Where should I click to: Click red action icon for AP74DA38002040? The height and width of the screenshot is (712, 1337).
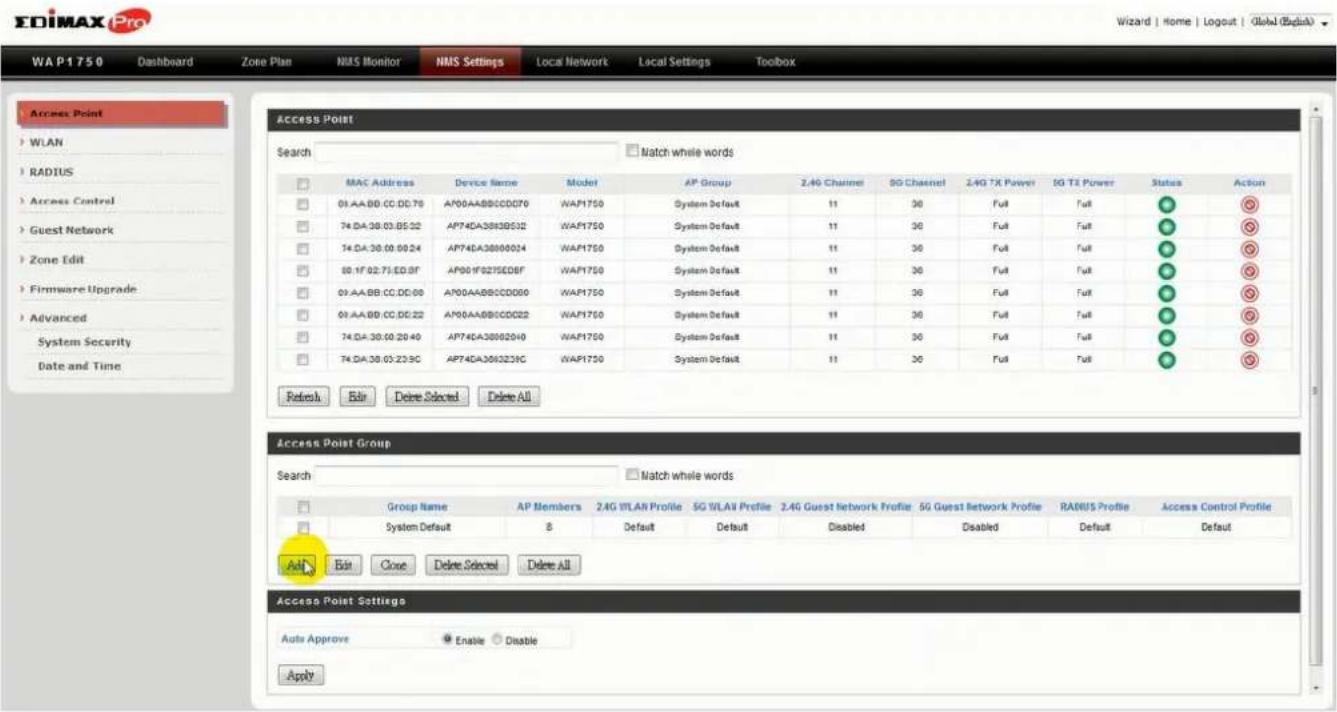(x=1250, y=337)
